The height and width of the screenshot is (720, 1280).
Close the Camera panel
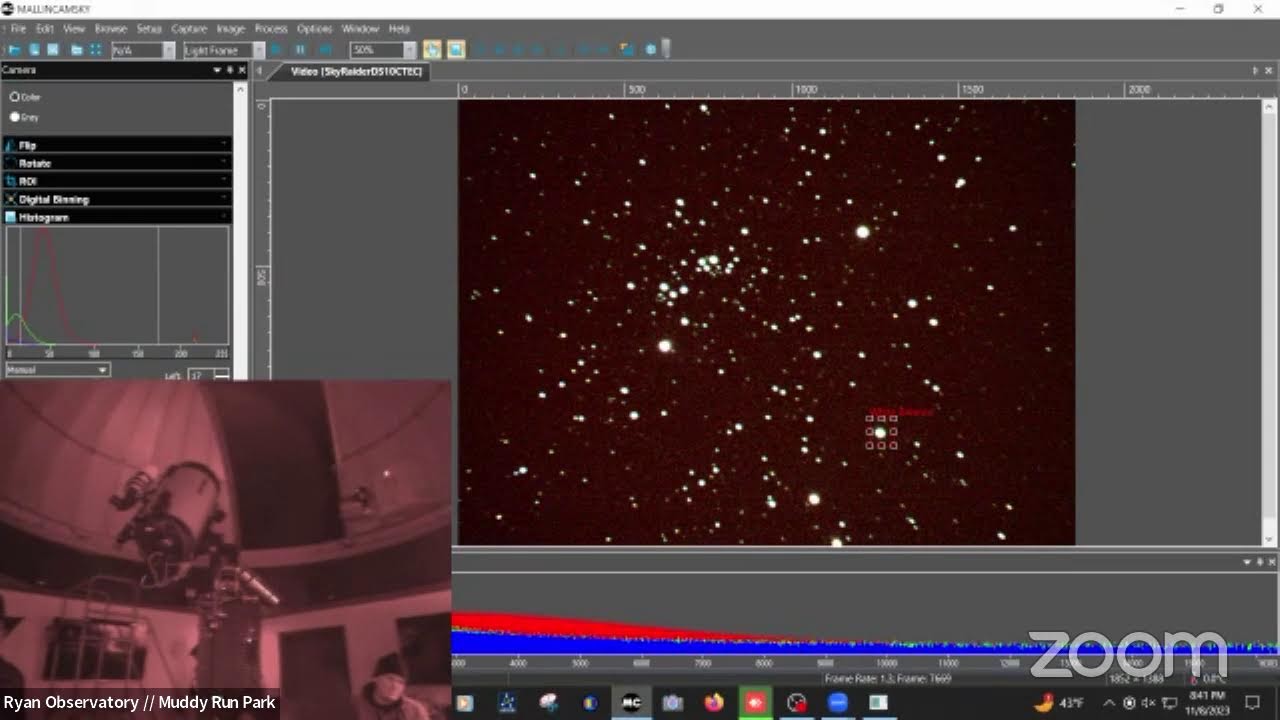[x=241, y=70]
